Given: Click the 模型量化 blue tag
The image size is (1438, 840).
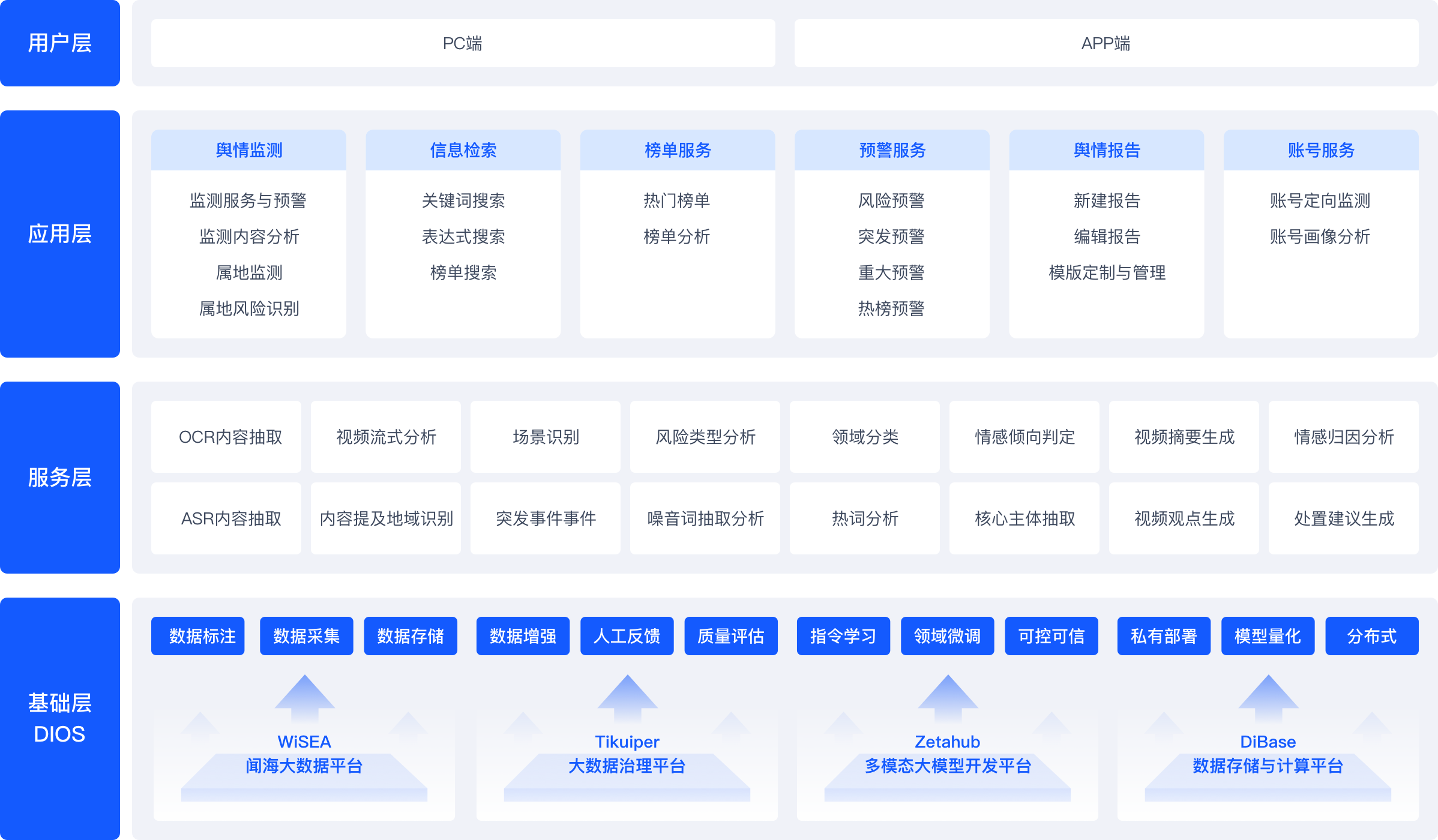Looking at the screenshot, I should click(x=1268, y=636).
